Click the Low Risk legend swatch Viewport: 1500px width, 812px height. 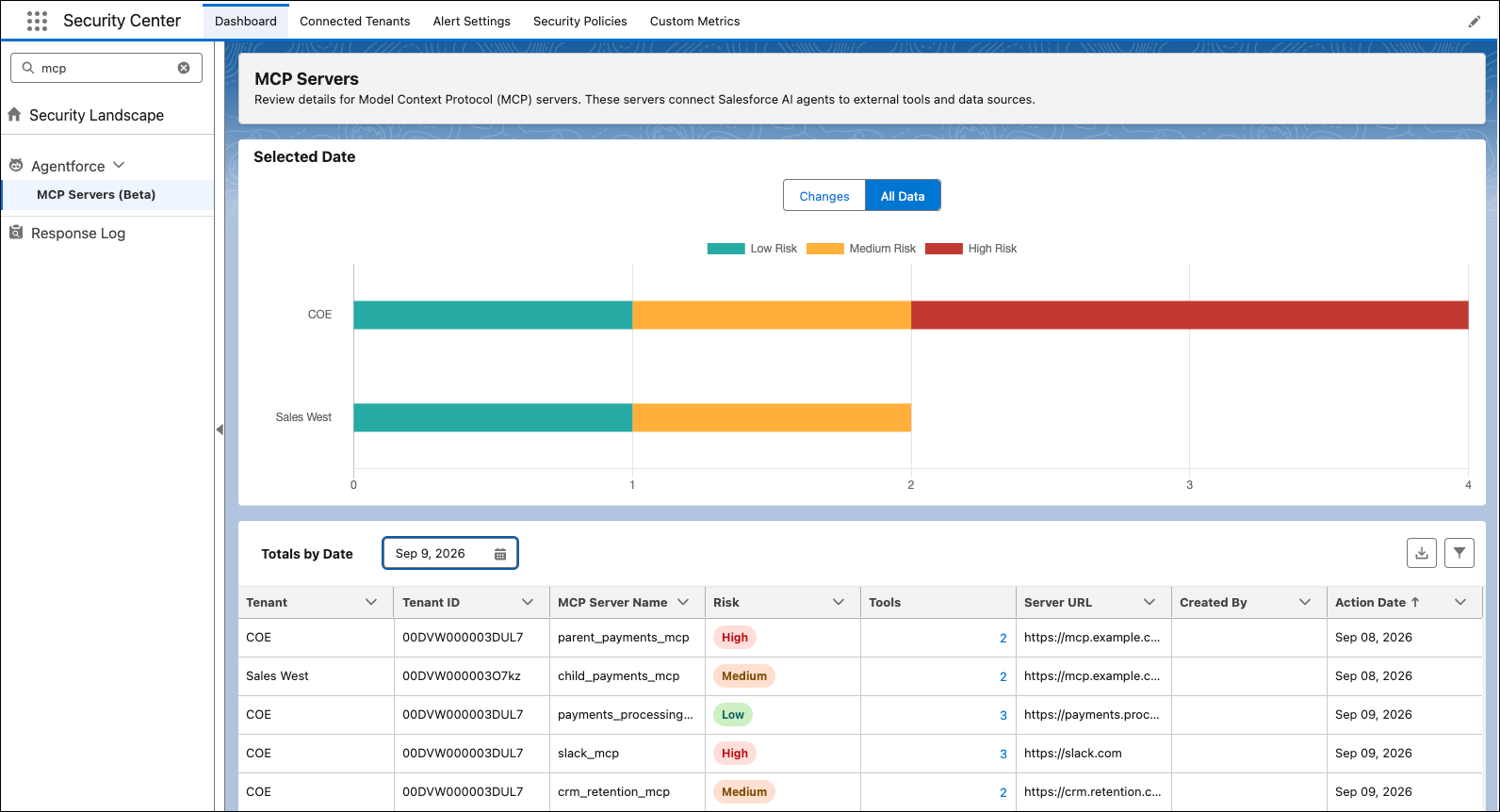[726, 249]
